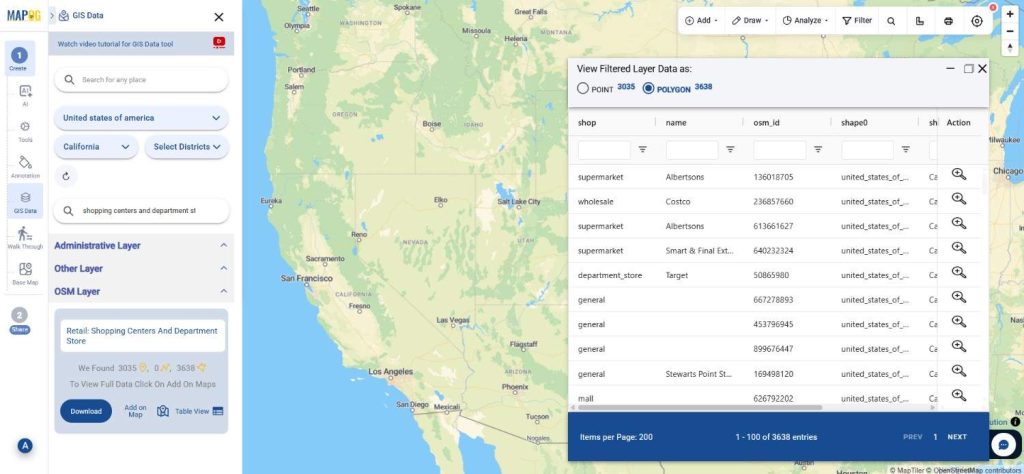Open the Base Map sidebar icon
Viewport: 1024px width, 474px height.
click(25, 274)
